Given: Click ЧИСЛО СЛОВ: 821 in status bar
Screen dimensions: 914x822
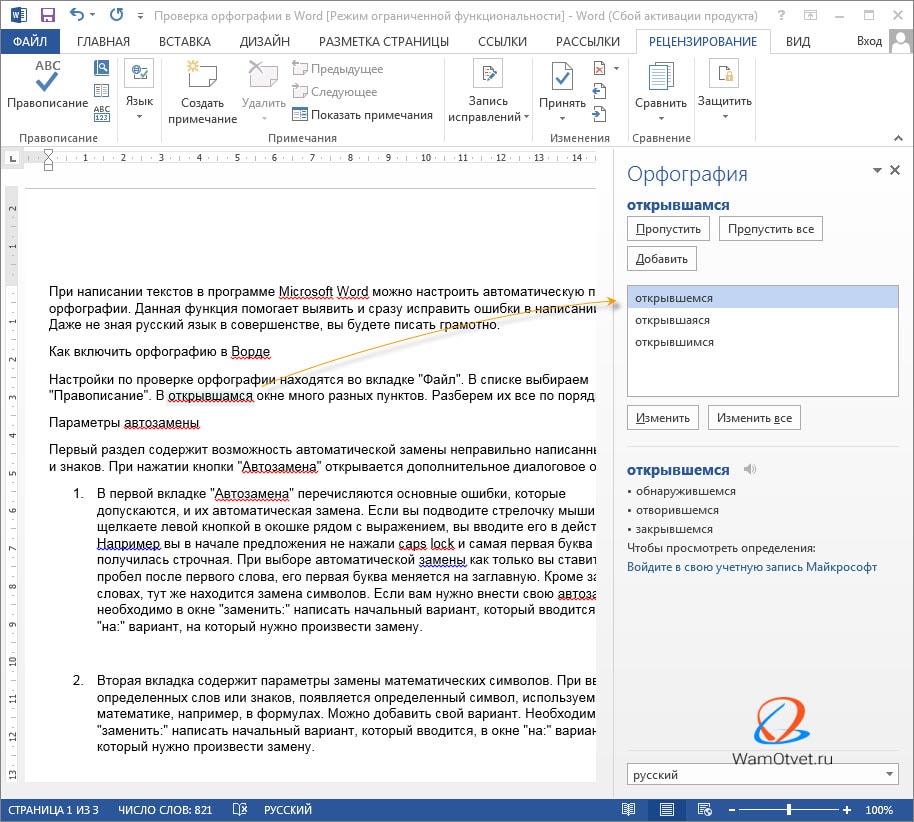Looking at the screenshot, I should click(165, 810).
